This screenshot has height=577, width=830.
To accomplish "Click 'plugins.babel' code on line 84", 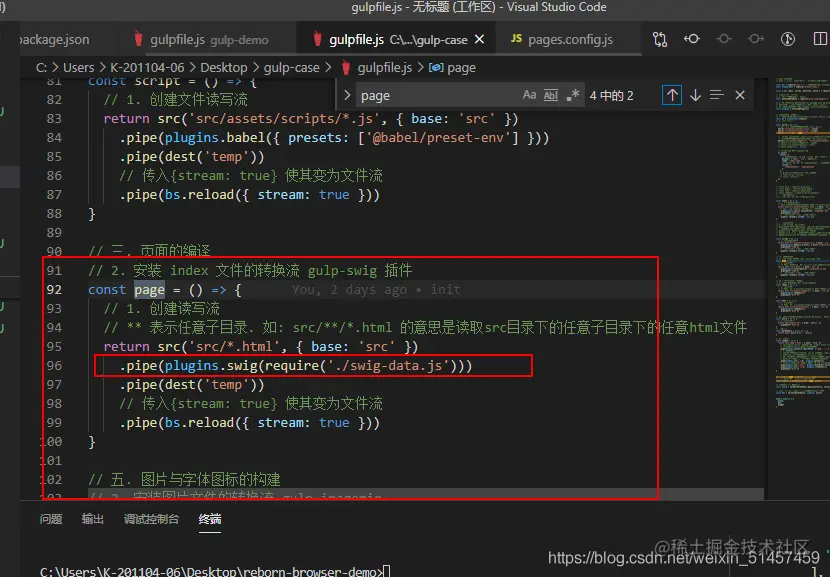I will tap(214, 138).
